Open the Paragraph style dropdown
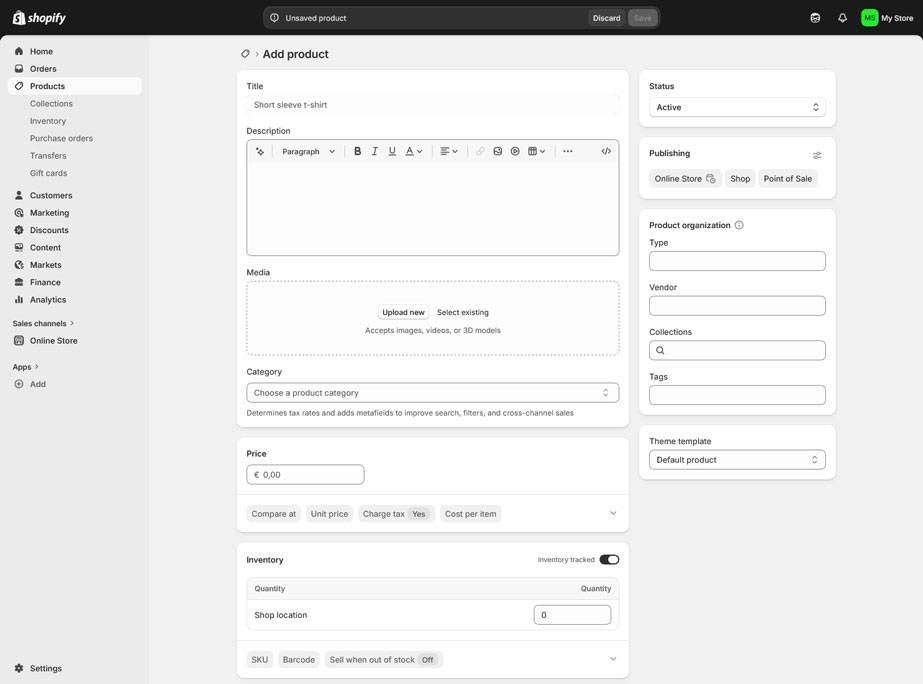923x684 pixels. click(306, 150)
